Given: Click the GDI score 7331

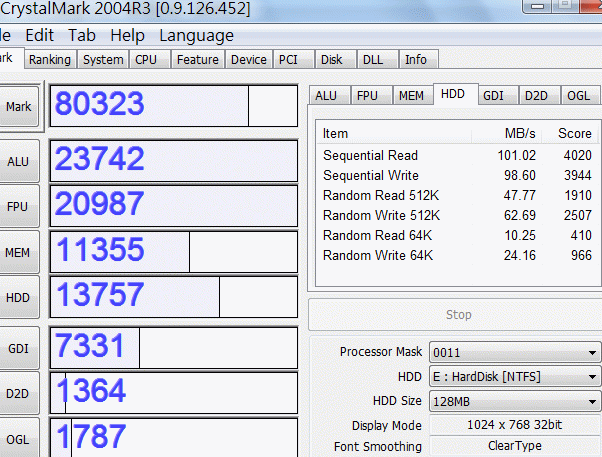Looking at the screenshot, I should click(89, 345).
